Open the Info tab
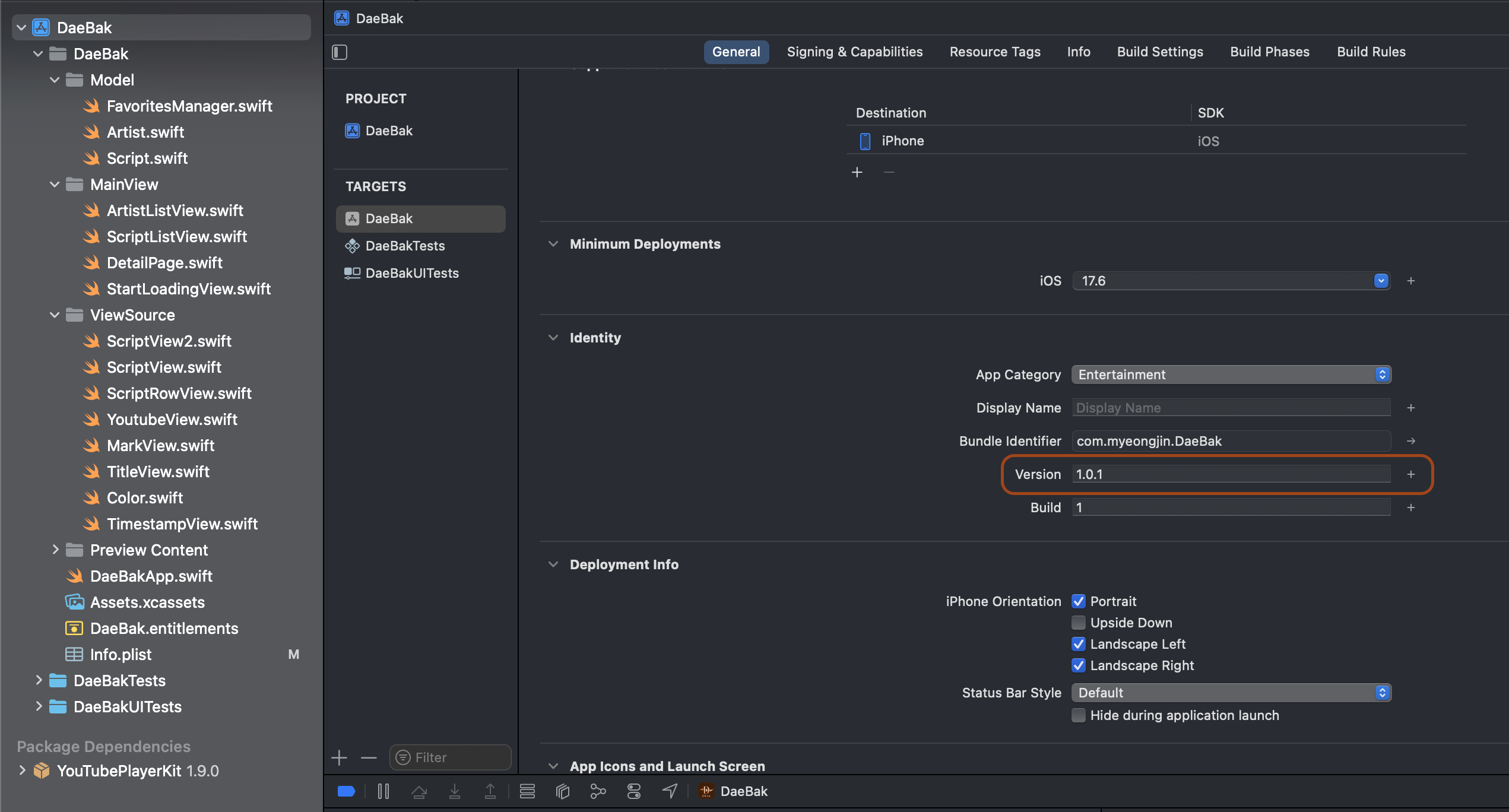1509x812 pixels. (x=1079, y=52)
